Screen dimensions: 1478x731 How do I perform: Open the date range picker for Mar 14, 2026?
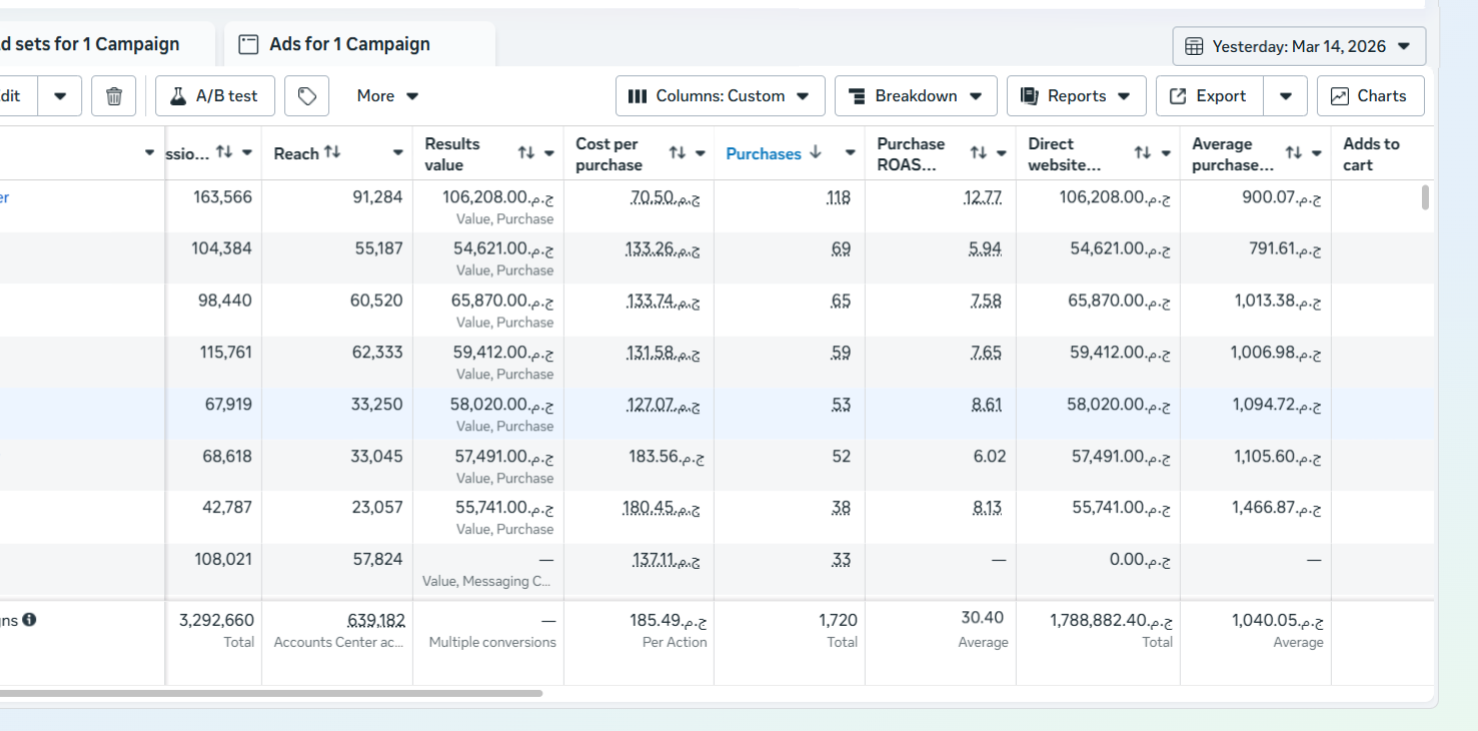(1298, 46)
